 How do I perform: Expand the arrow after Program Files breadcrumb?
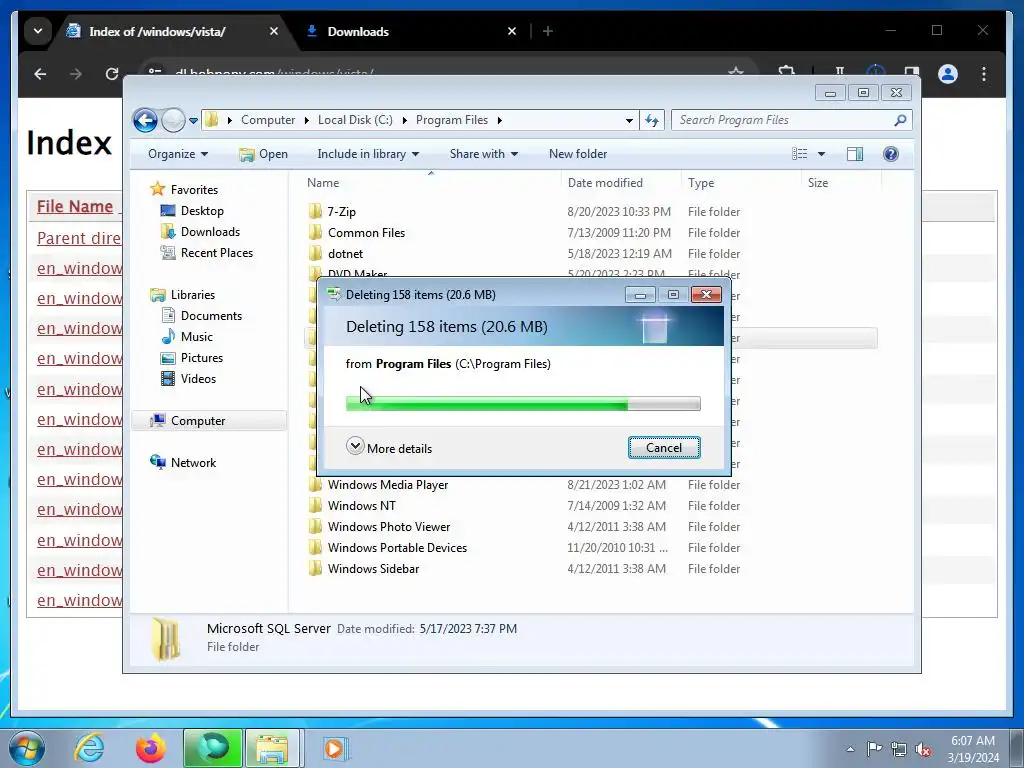(500, 120)
